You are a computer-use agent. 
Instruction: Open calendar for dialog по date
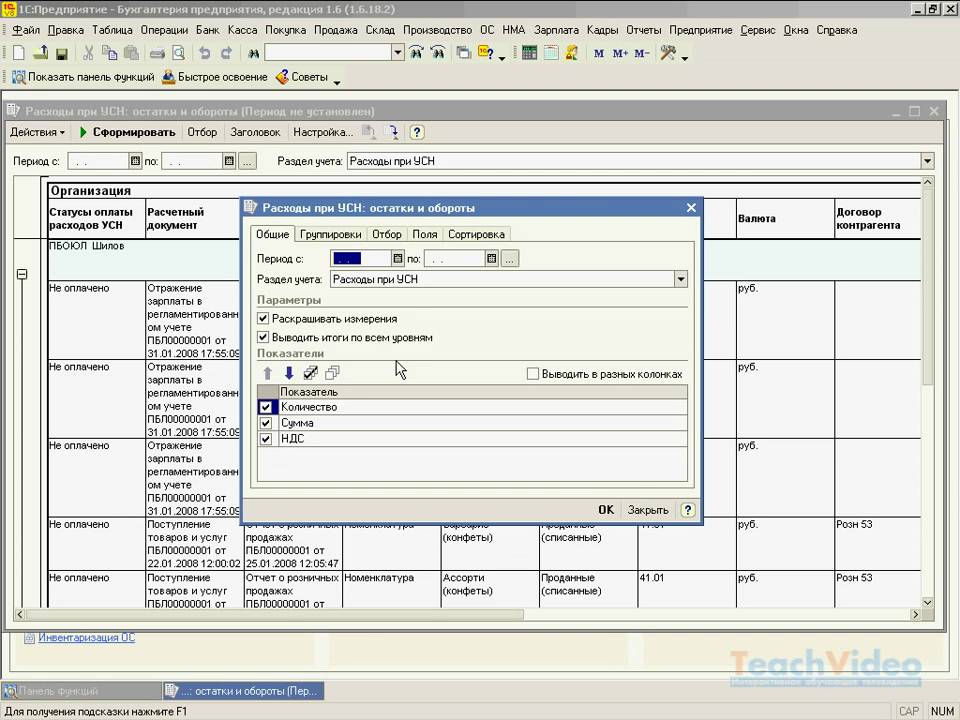point(492,259)
